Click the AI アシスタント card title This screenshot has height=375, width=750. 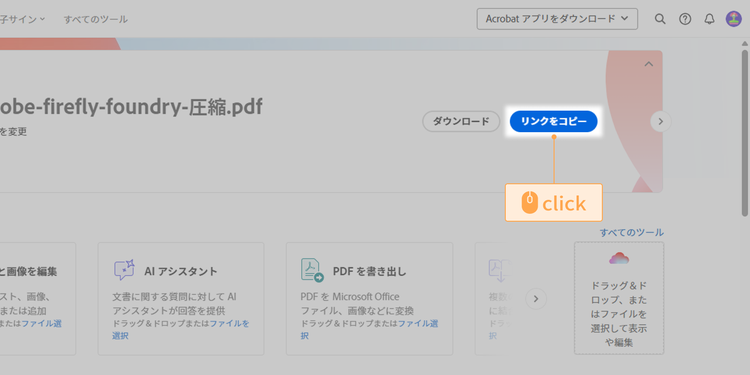click(x=181, y=272)
